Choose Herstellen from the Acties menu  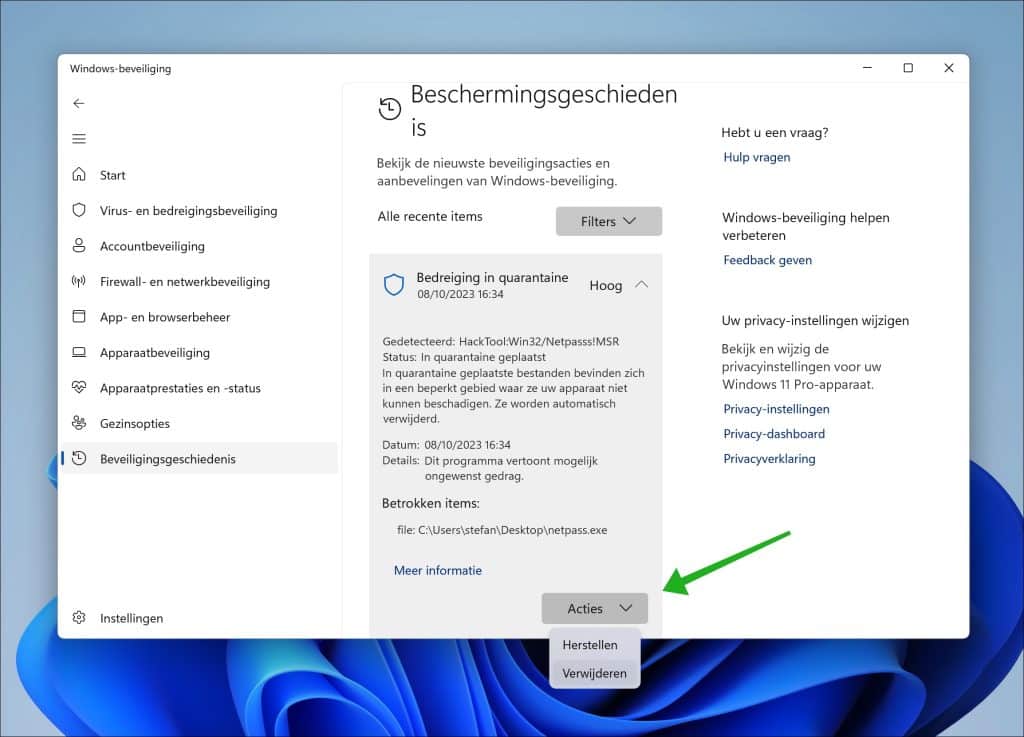click(x=590, y=645)
